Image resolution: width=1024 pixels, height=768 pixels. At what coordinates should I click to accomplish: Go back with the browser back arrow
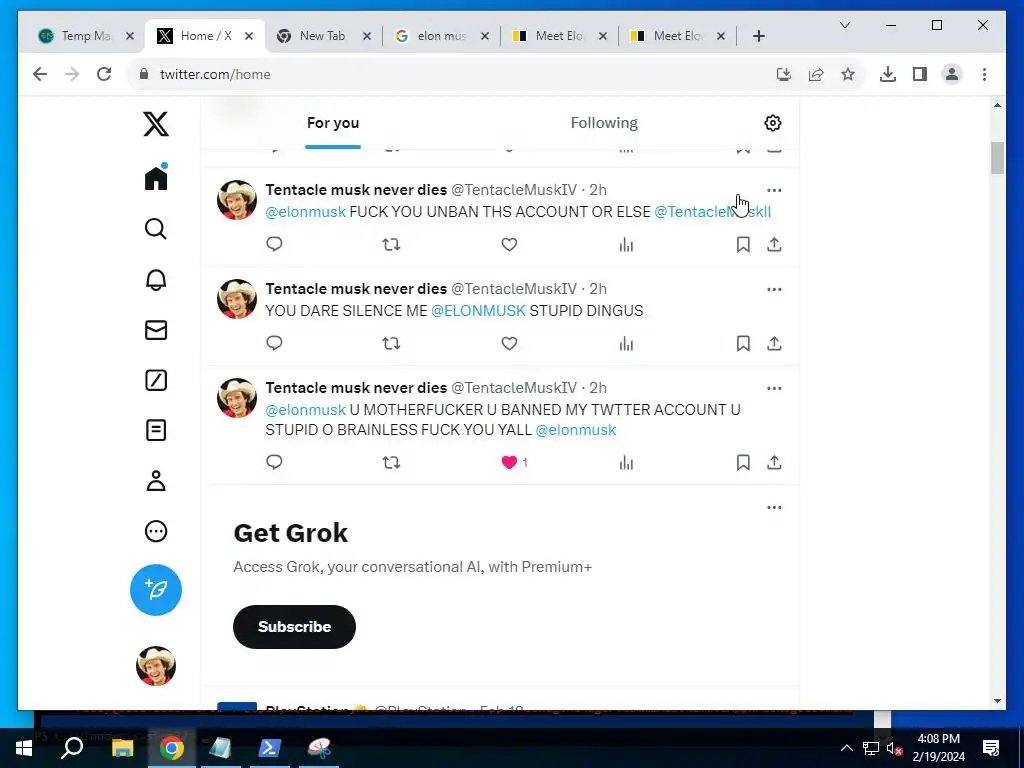coord(40,74)
